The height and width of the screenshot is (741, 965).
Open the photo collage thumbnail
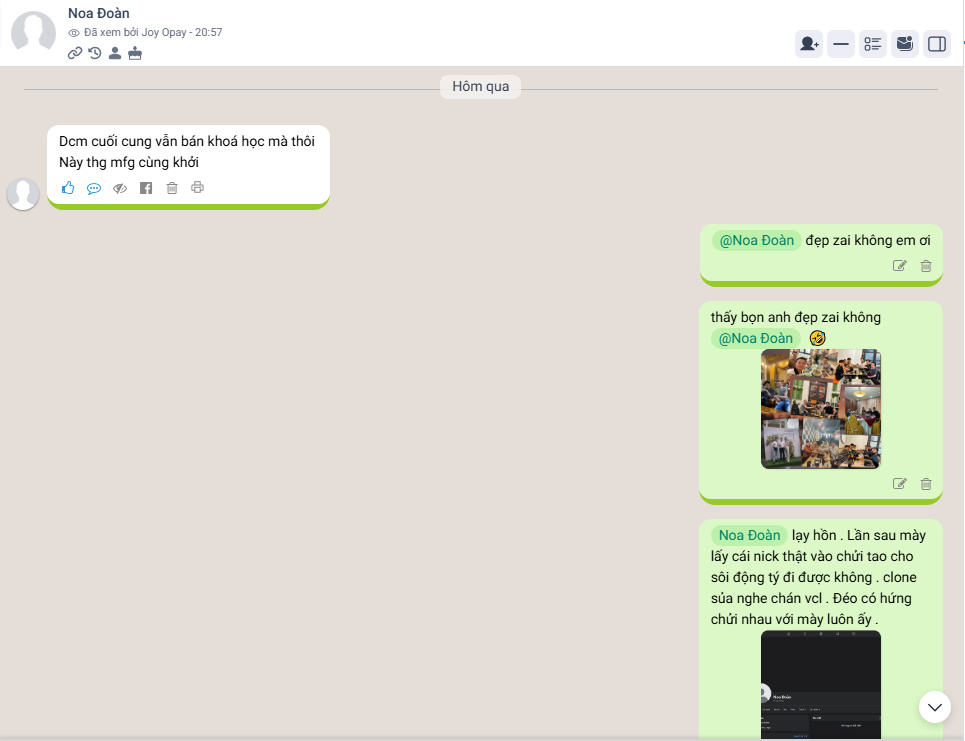click(821, 409)
